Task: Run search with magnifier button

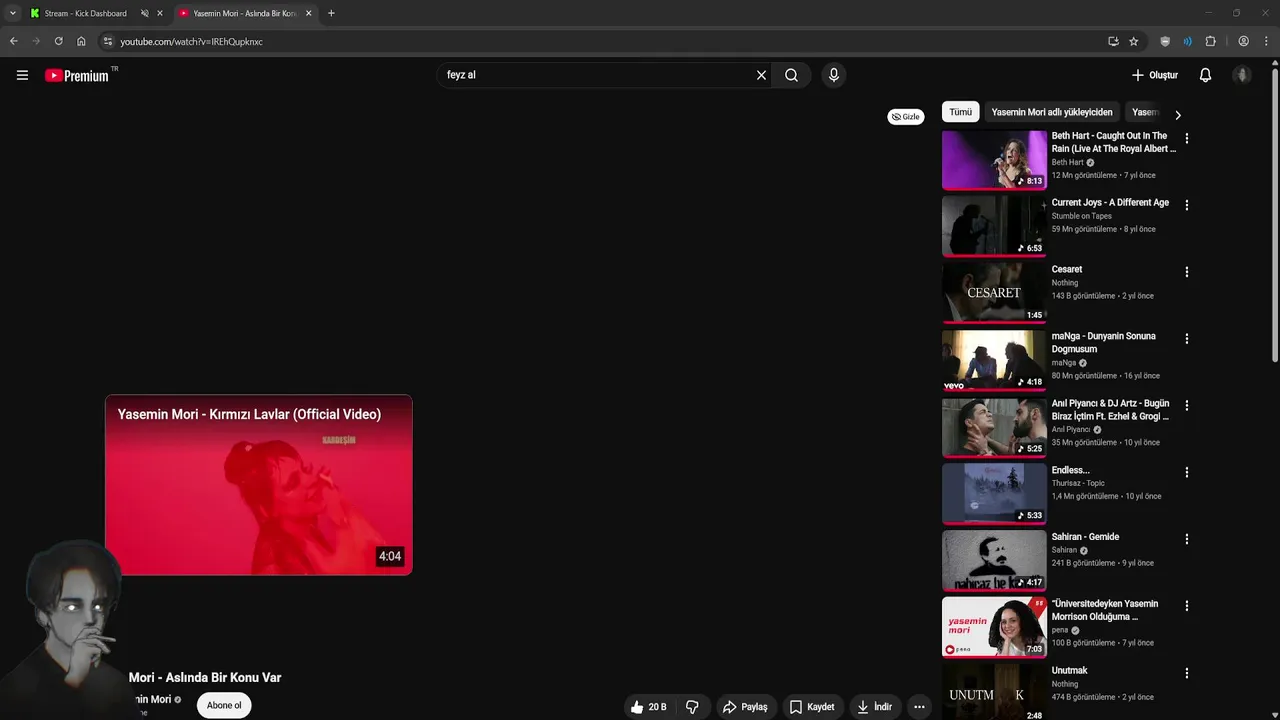Action: tap(791, 75)
